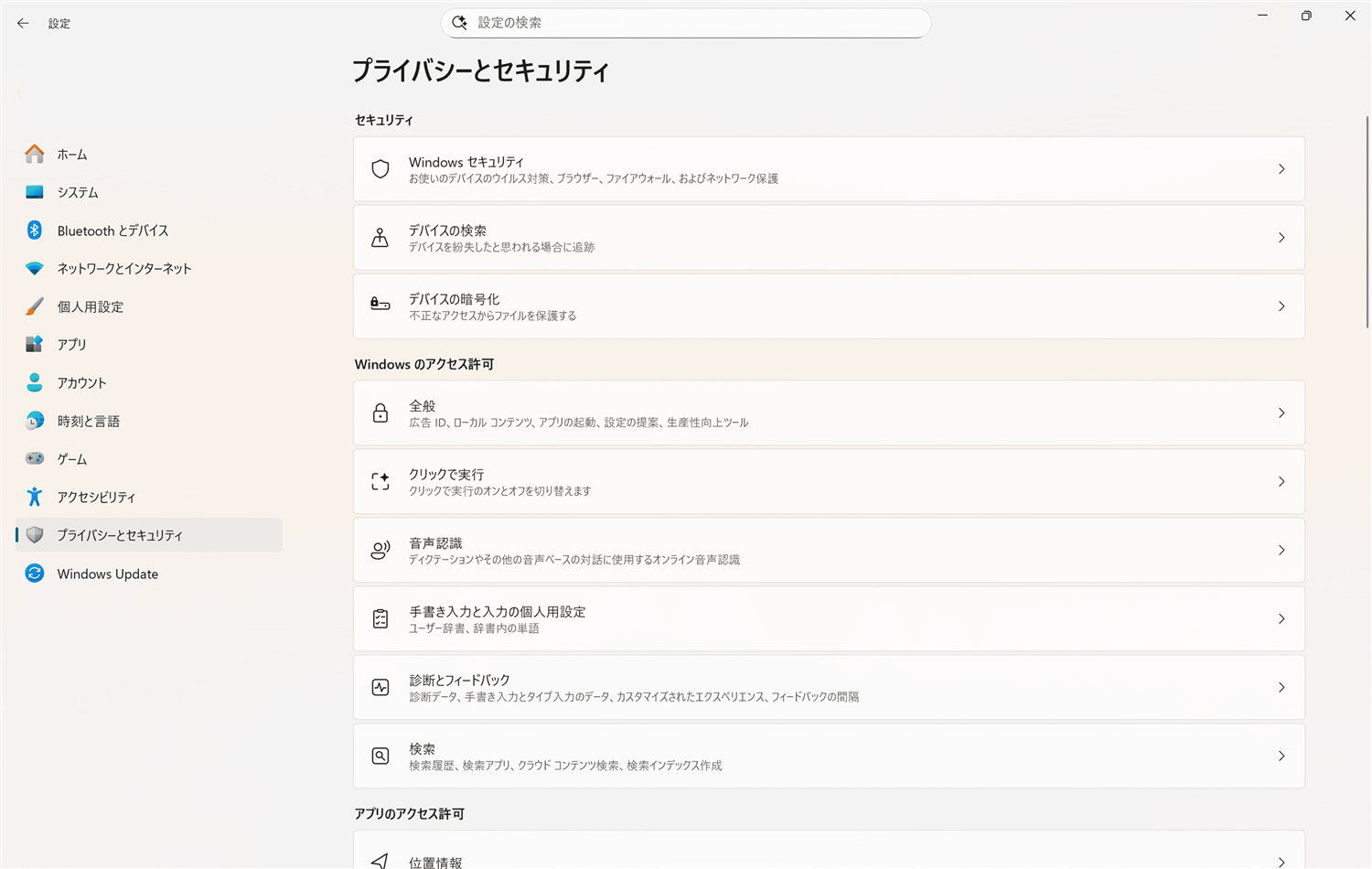This screenshot has height=869, width=1372.
Task: Expand Windows セキュリティ using its chevron
Action: pos(1281,169)
